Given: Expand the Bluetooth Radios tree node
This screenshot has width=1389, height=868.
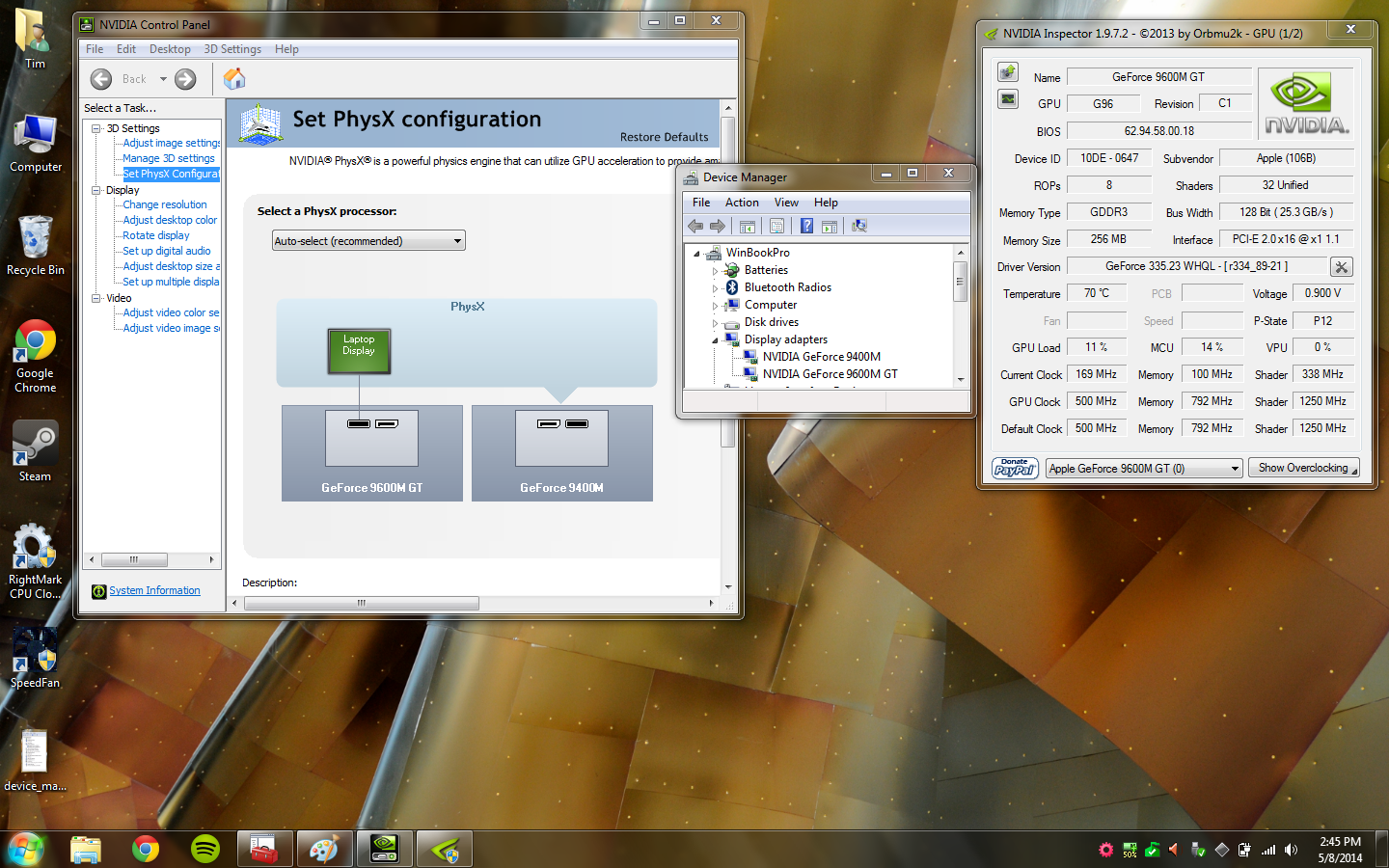Looking at the screenshot, I should (x=715, y=288).
